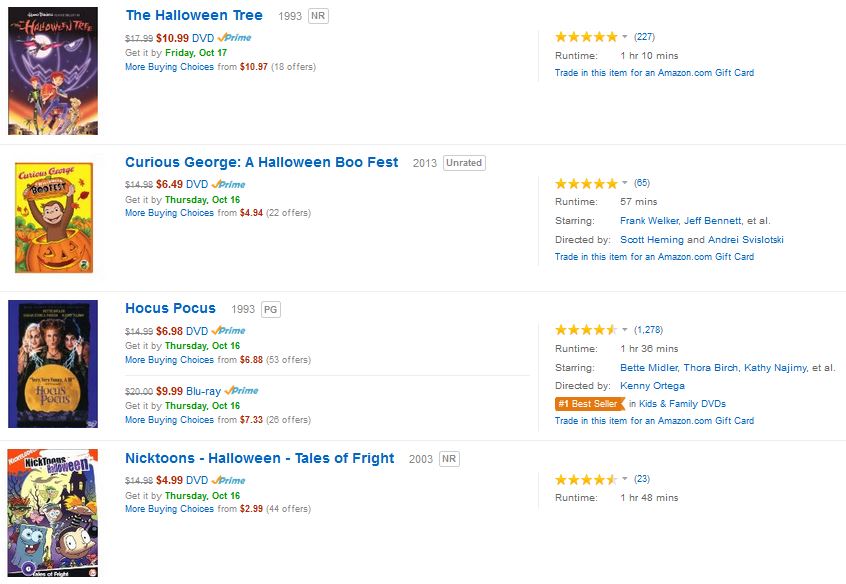Expand rating dropdown arrow for Curious George

[626, 183]
